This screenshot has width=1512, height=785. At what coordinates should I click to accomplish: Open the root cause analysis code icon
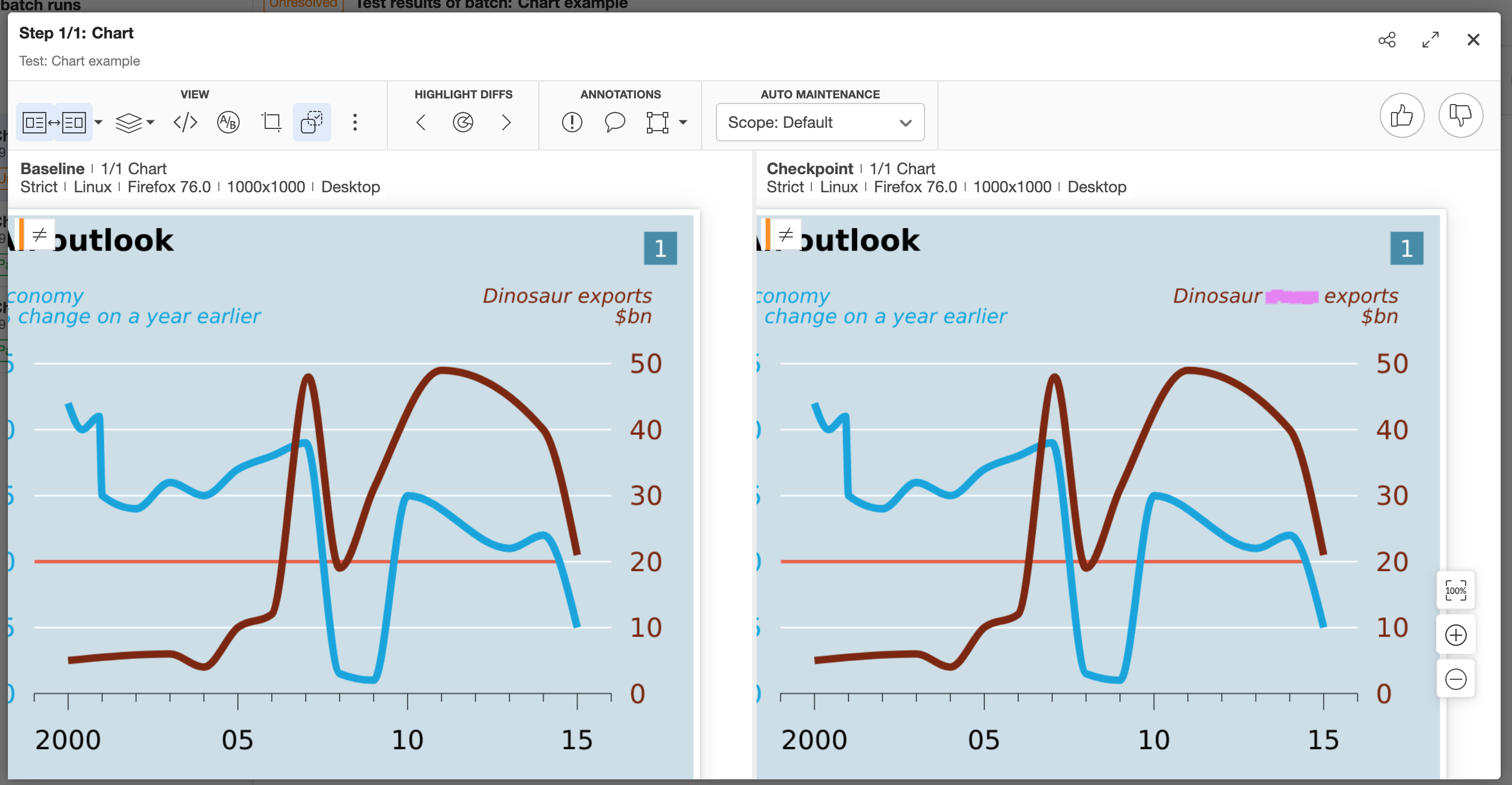(x=185, y=122)
